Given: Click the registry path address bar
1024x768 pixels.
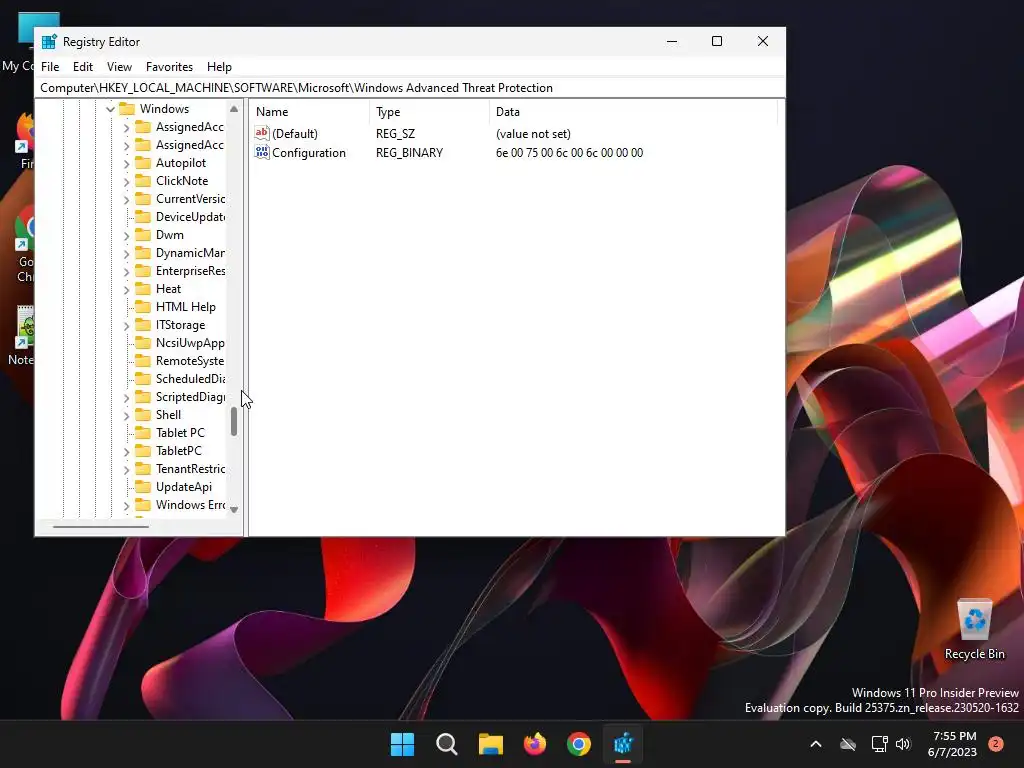Looking at the screenshot, I should pos(410,88).
